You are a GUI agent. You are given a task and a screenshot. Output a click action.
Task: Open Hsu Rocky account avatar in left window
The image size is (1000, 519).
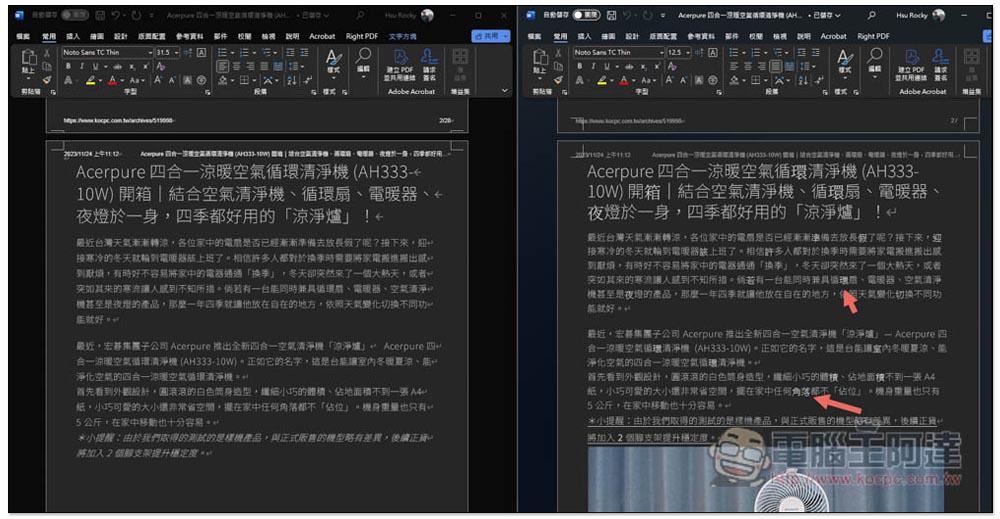point(427,15)
